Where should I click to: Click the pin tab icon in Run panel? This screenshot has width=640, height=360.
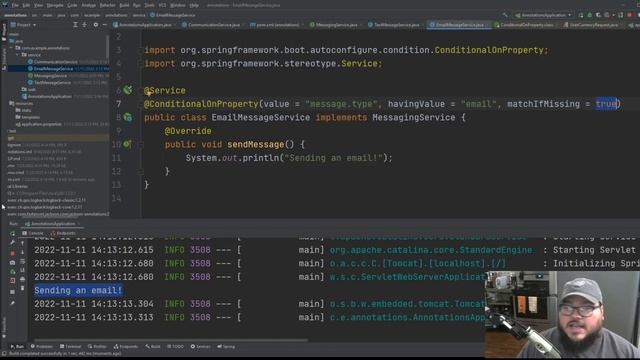[x=13, y=303]
